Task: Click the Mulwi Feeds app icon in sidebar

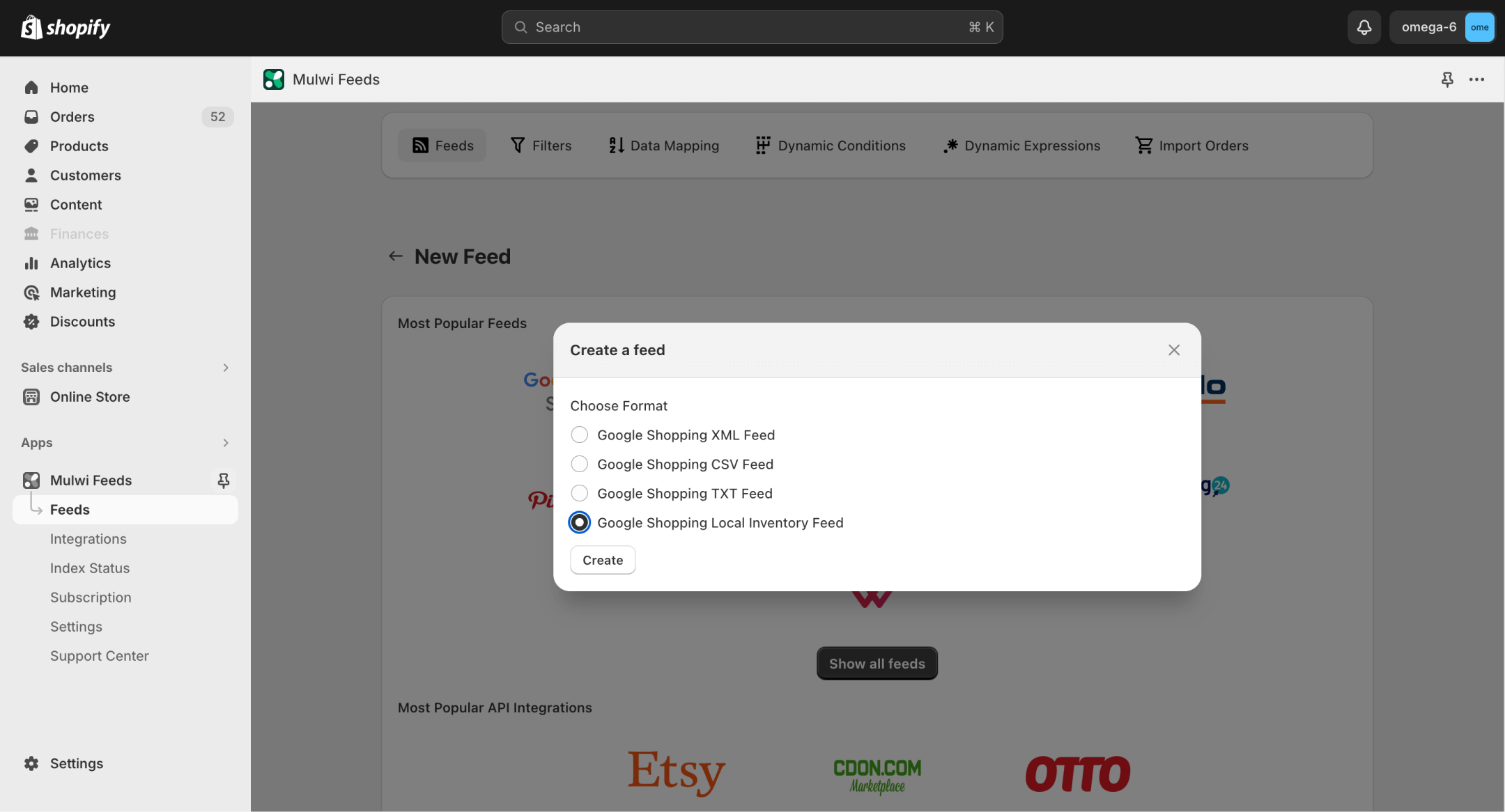Action: pyautogui.click(x=31, y=481)
